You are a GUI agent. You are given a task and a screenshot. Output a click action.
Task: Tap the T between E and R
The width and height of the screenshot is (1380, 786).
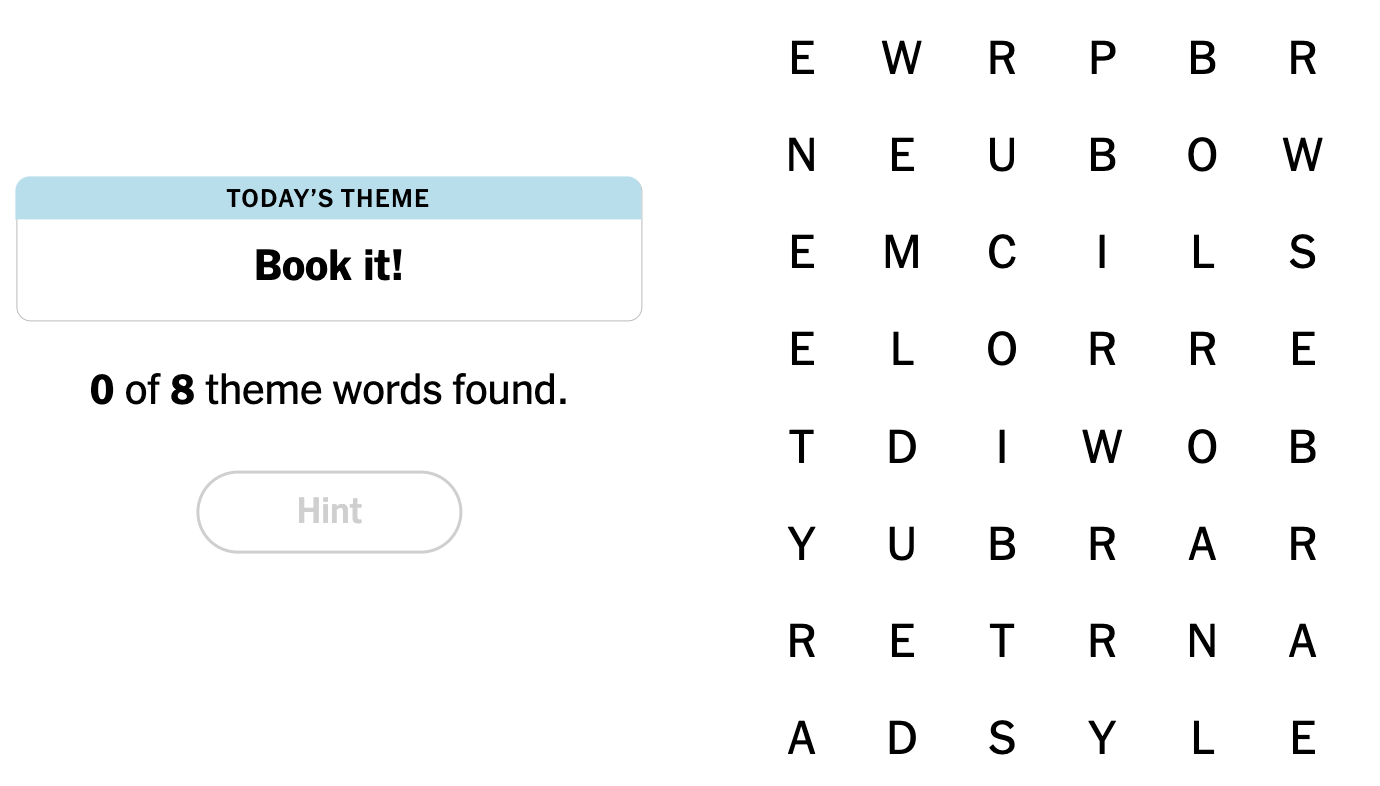[x=1001, y=641]
